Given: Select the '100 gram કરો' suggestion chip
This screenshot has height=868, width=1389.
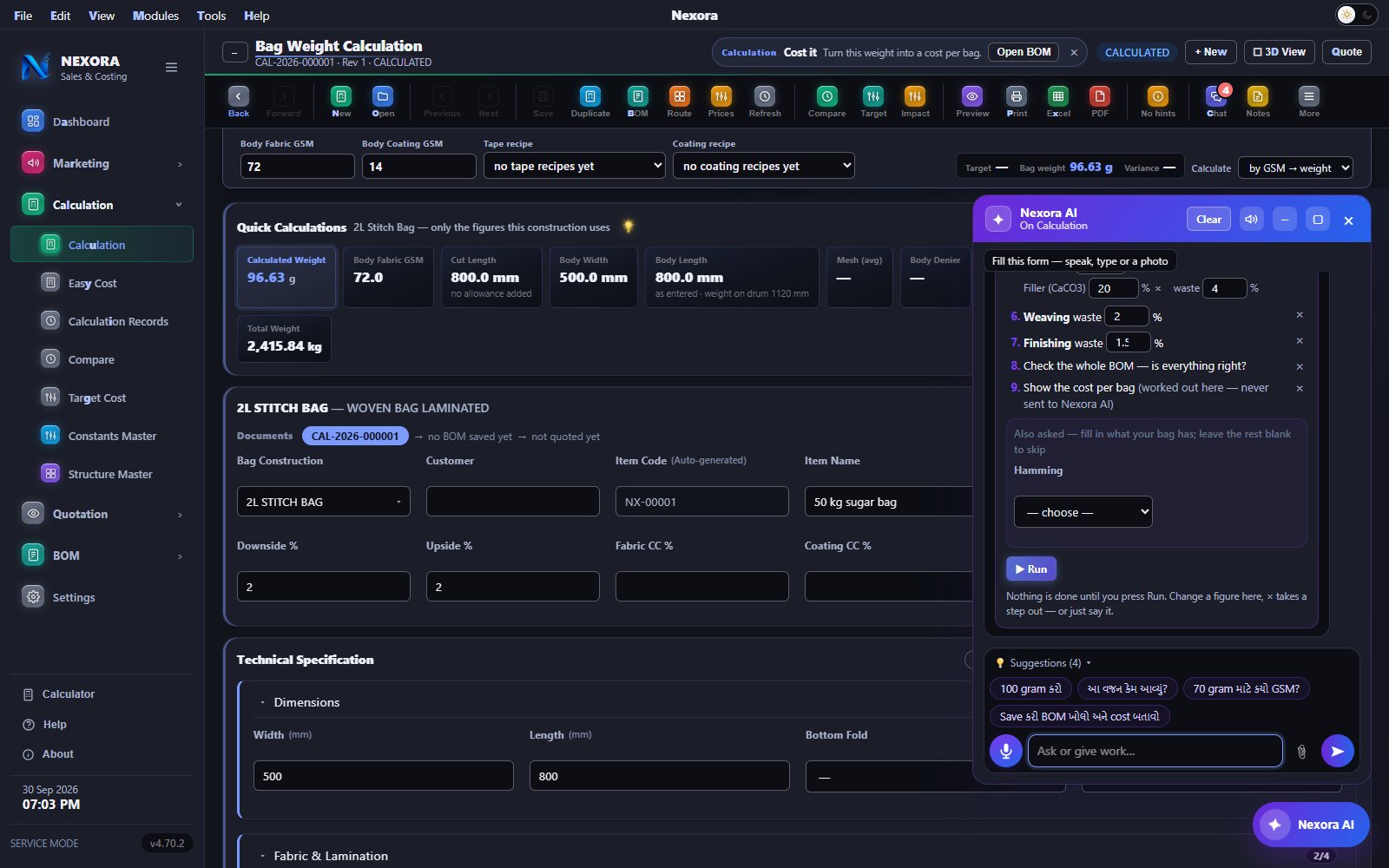Looking at the screenshot, I should coord(1030,688).
